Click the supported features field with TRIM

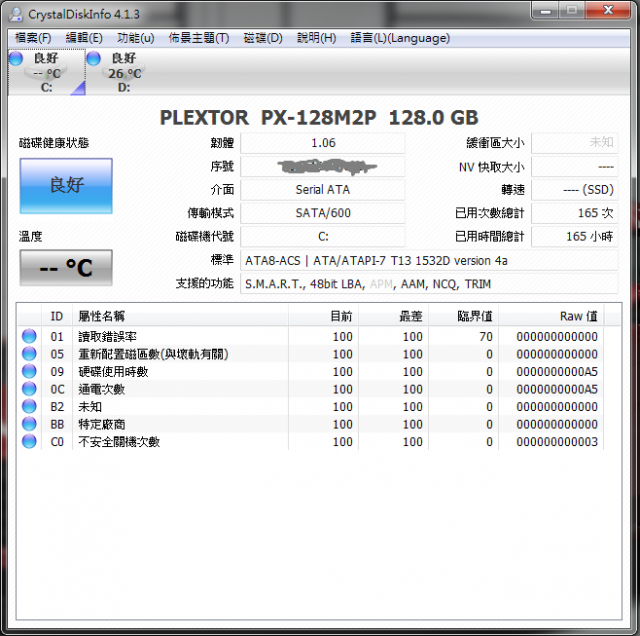429,284
